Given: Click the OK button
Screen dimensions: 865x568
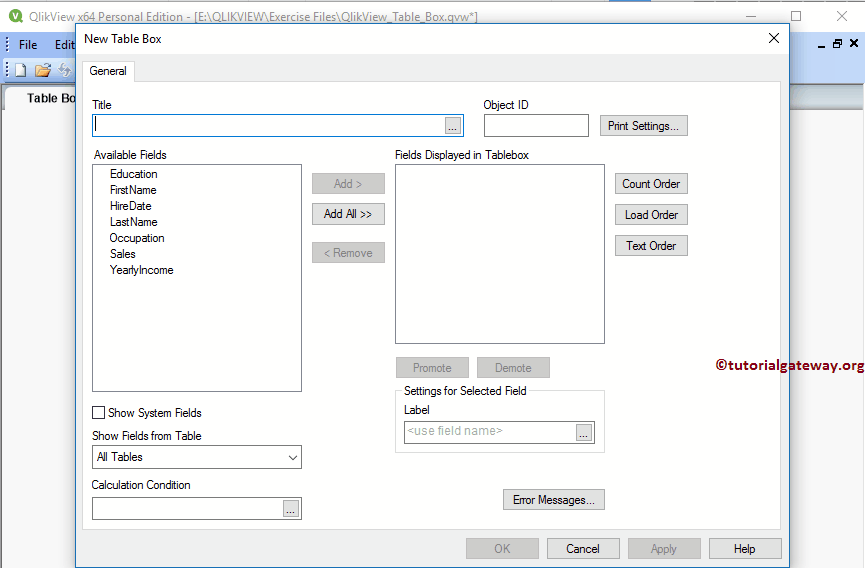Looking at the screenshot, I should 502,549.
